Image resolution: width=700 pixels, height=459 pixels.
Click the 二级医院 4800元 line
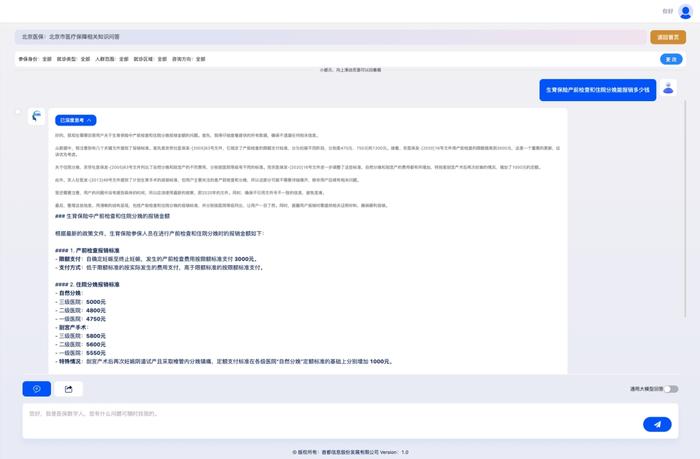(80, 310)
